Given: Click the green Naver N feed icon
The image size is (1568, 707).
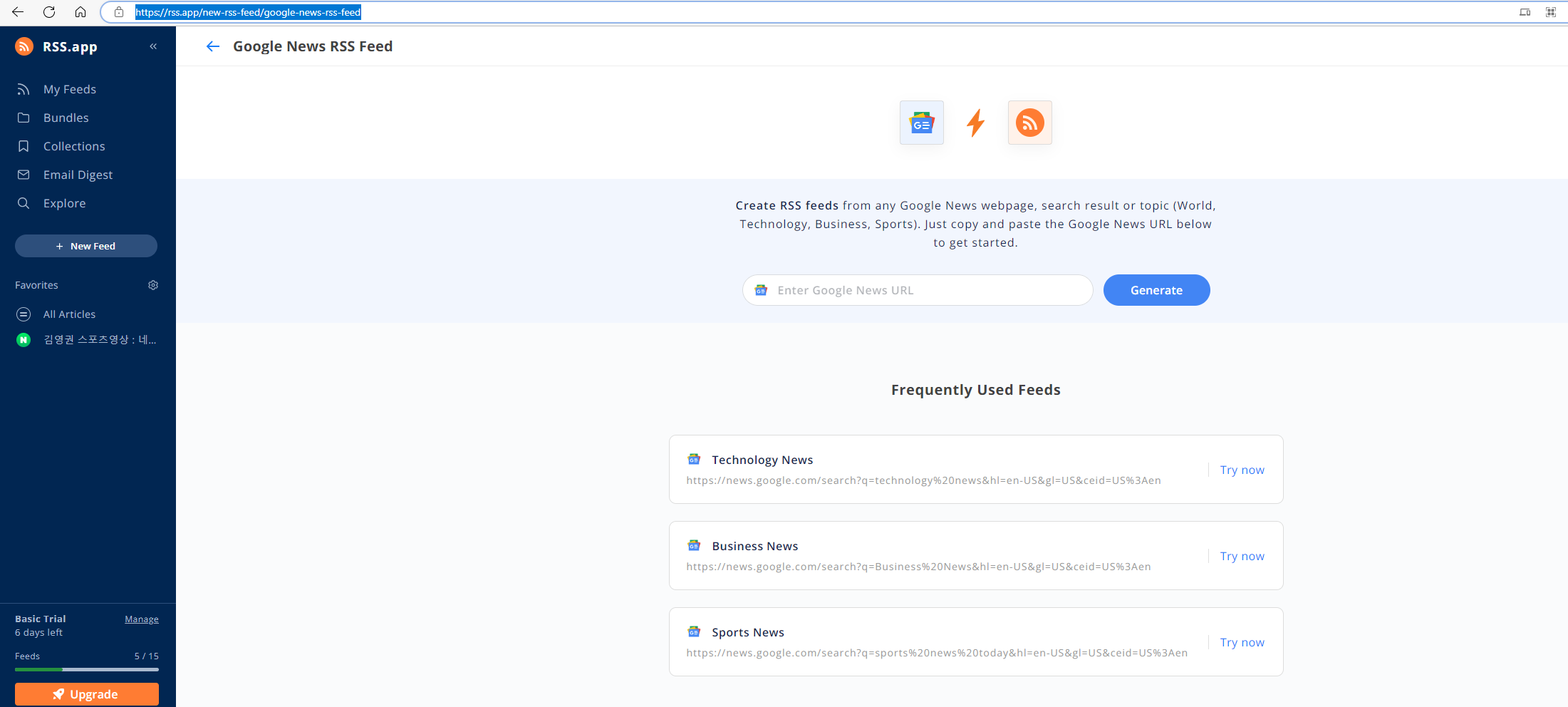Looking at the screenshot, I should (24, 340).
